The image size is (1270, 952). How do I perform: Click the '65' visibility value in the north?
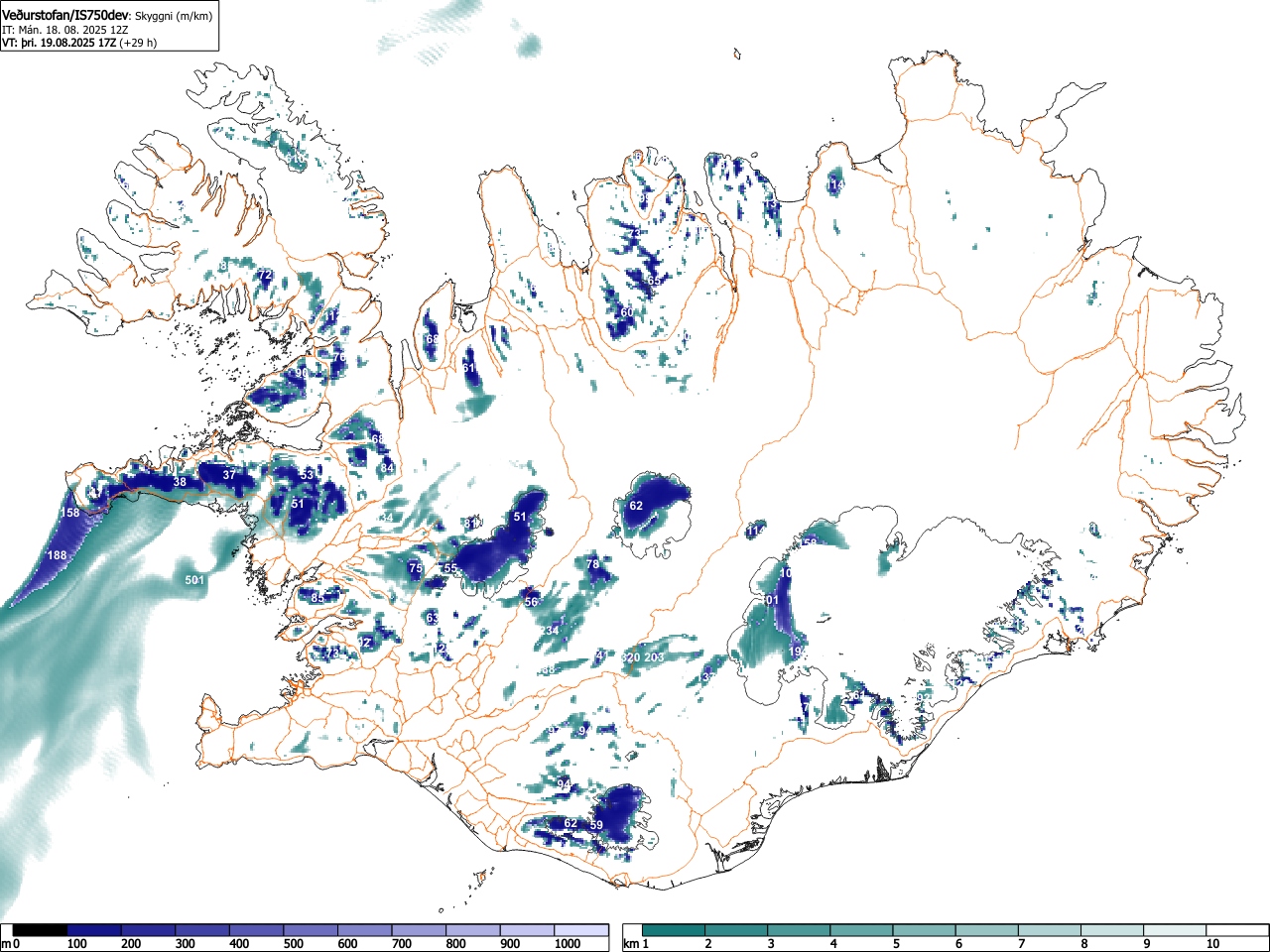654,281
